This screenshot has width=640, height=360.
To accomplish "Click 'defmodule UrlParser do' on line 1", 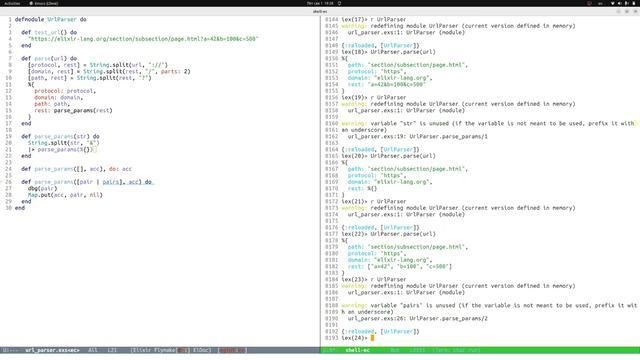I will click(x=51, y=19).
